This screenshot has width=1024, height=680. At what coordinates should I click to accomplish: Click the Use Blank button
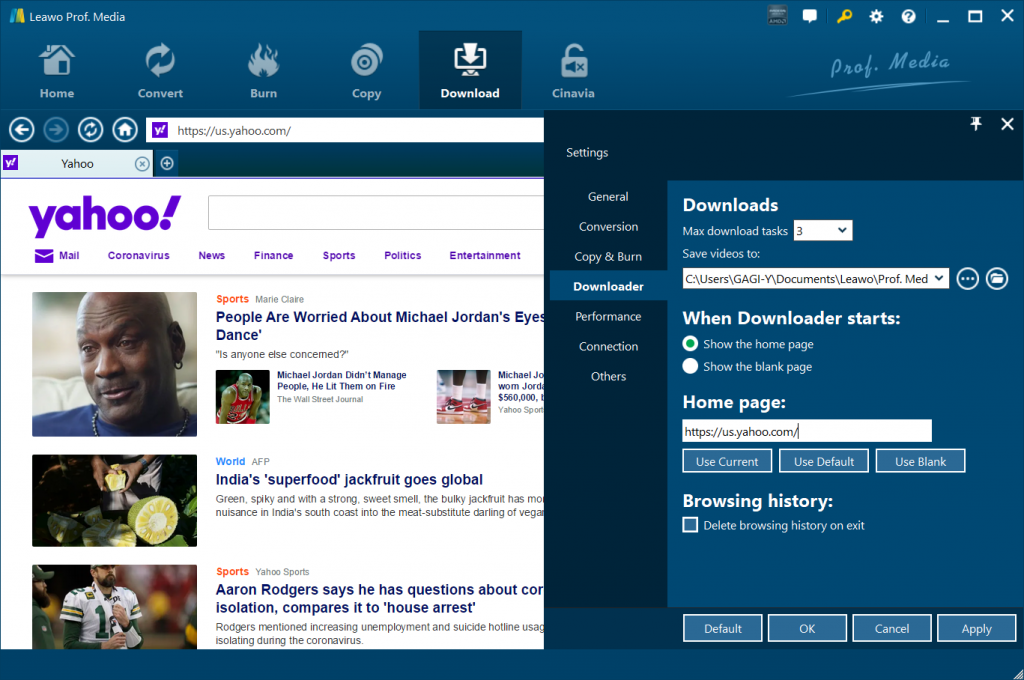point(920,461)
